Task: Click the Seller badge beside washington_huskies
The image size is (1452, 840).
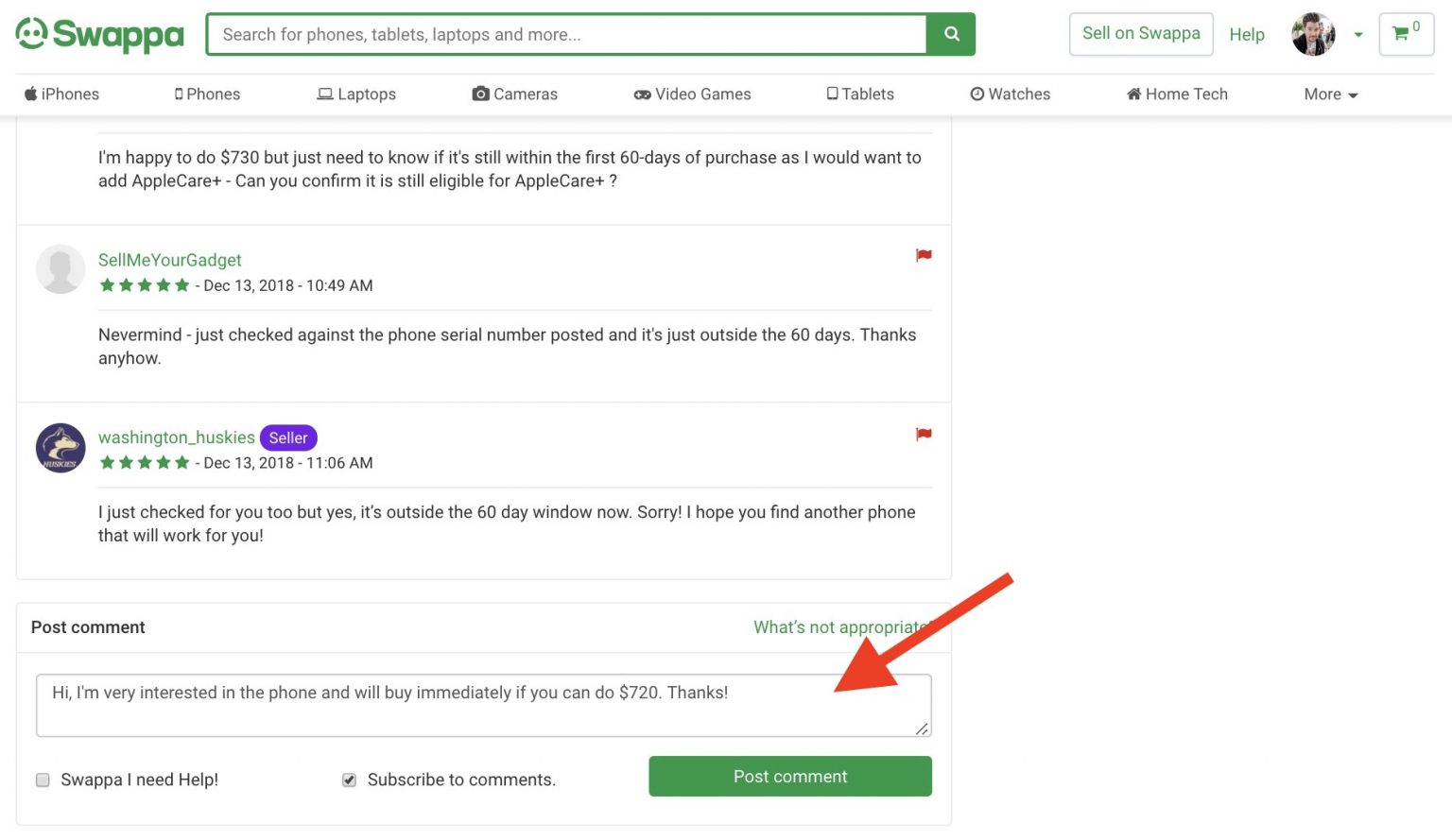Action: click(288, 437)
